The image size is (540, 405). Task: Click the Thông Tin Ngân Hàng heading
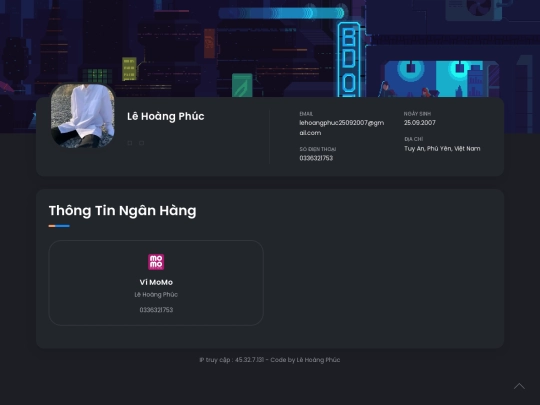[123, 210]
